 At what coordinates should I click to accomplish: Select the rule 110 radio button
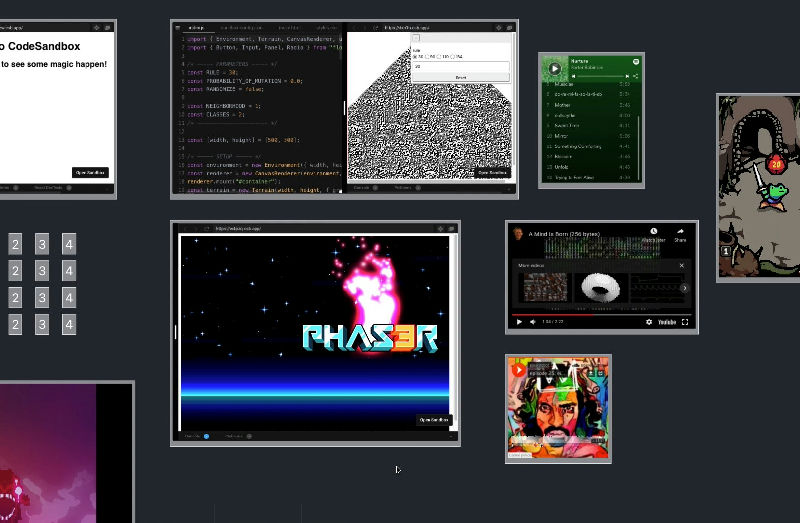coord(439,57)
